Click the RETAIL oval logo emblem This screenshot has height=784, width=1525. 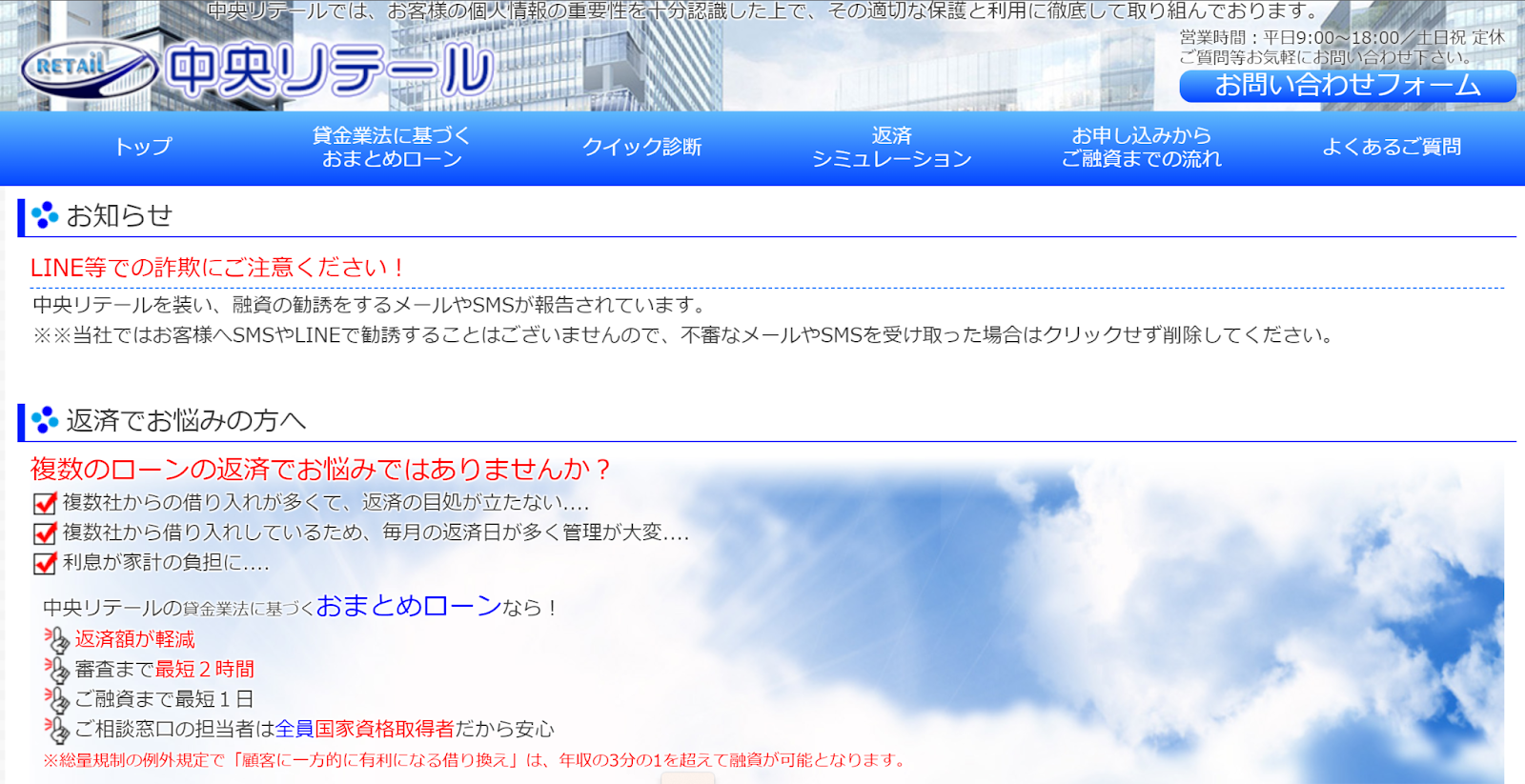[90, 69]
